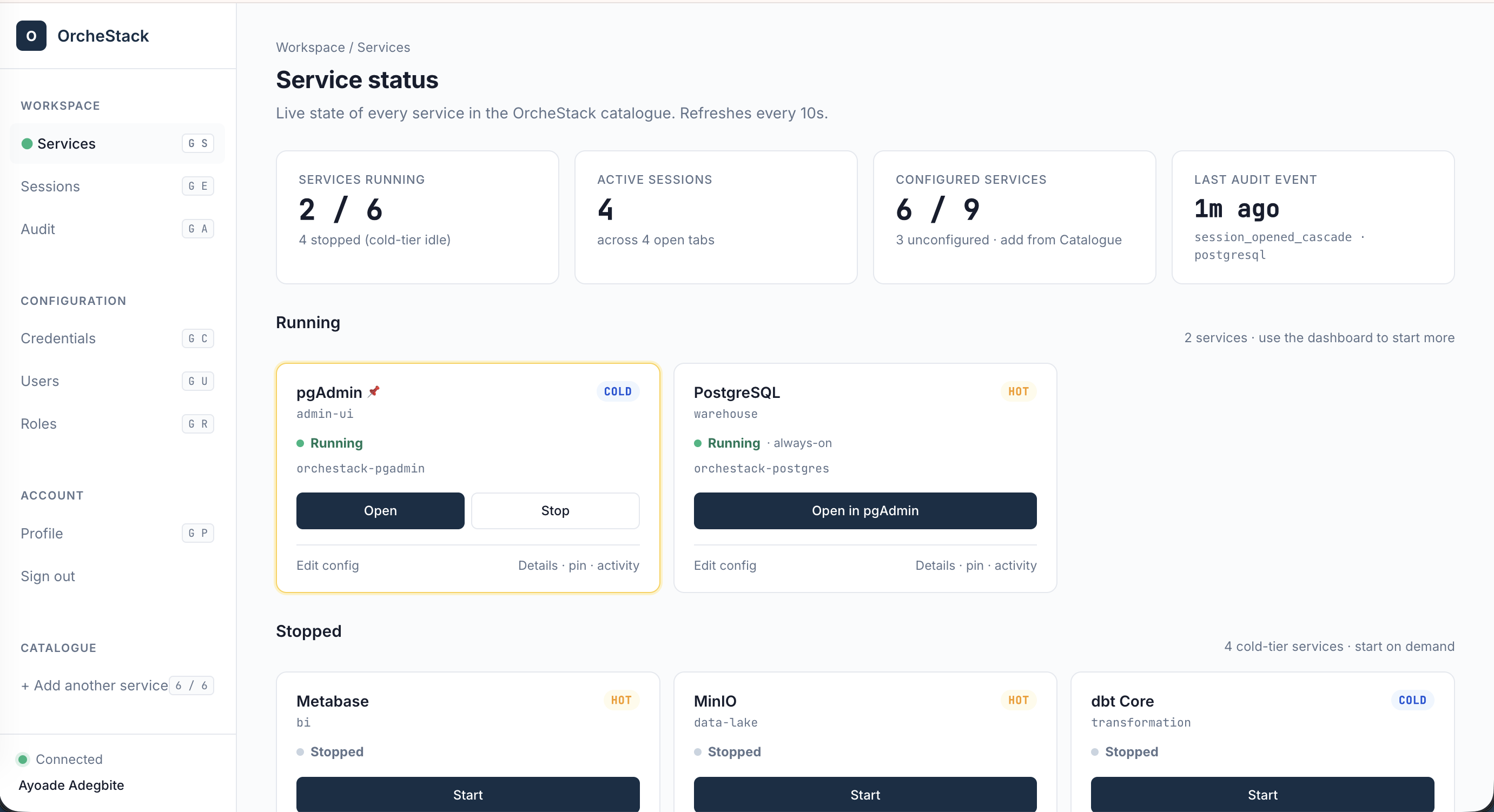Click 'Stopped' status on MinIO card
This screenshot has height=812, width=1494.
[x=734, y=752]
